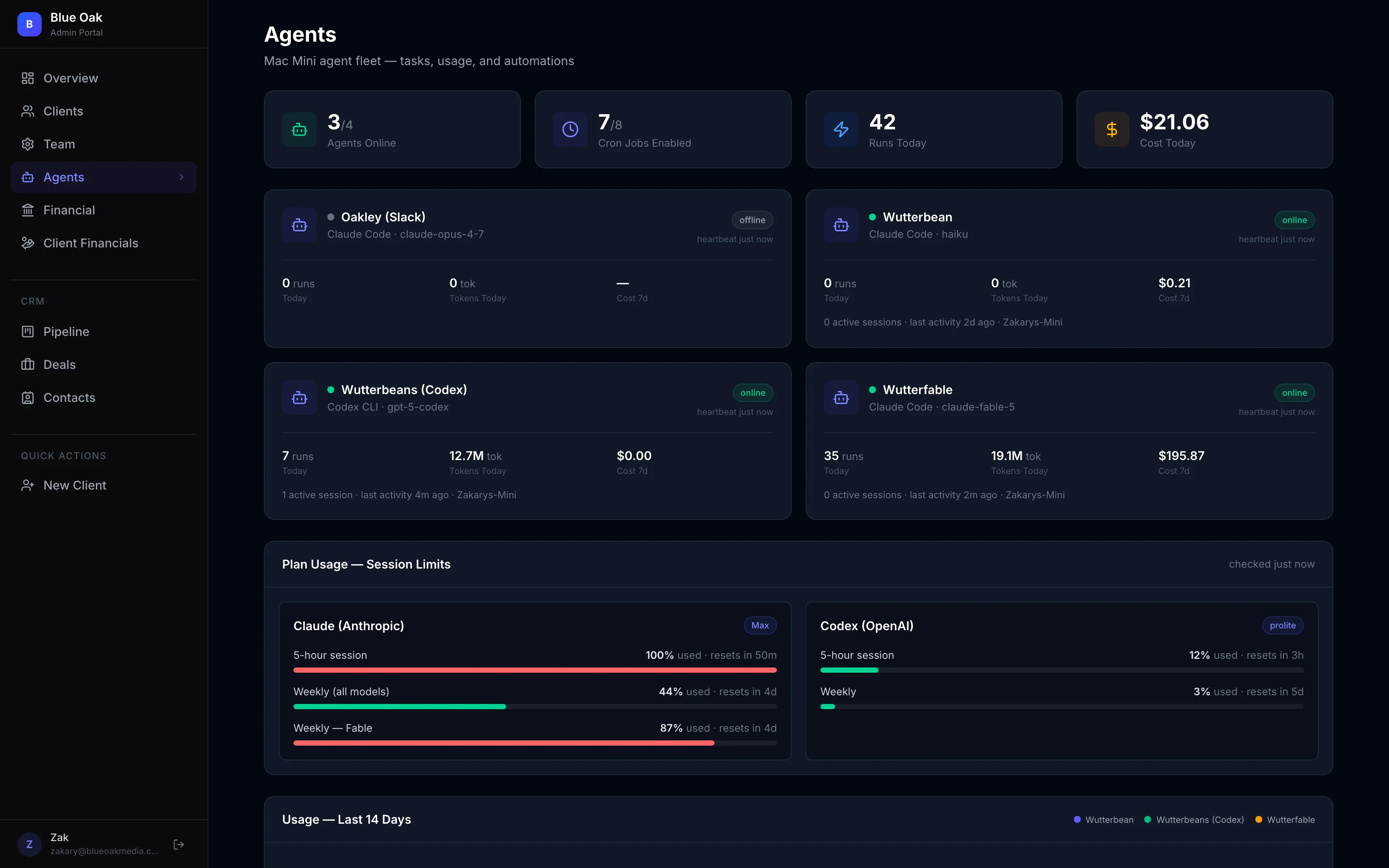Click the Wutterbean agent robot icon
The height and width of the screenshot is (868, 1389).
pos(841,225)
